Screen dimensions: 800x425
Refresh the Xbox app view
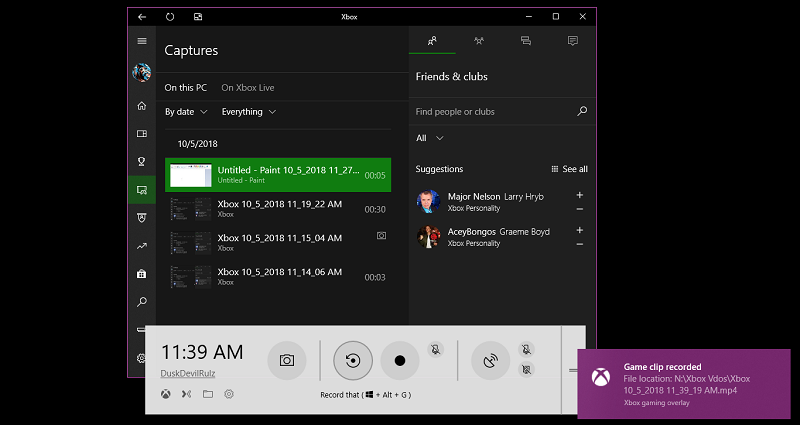pos(170,17)
